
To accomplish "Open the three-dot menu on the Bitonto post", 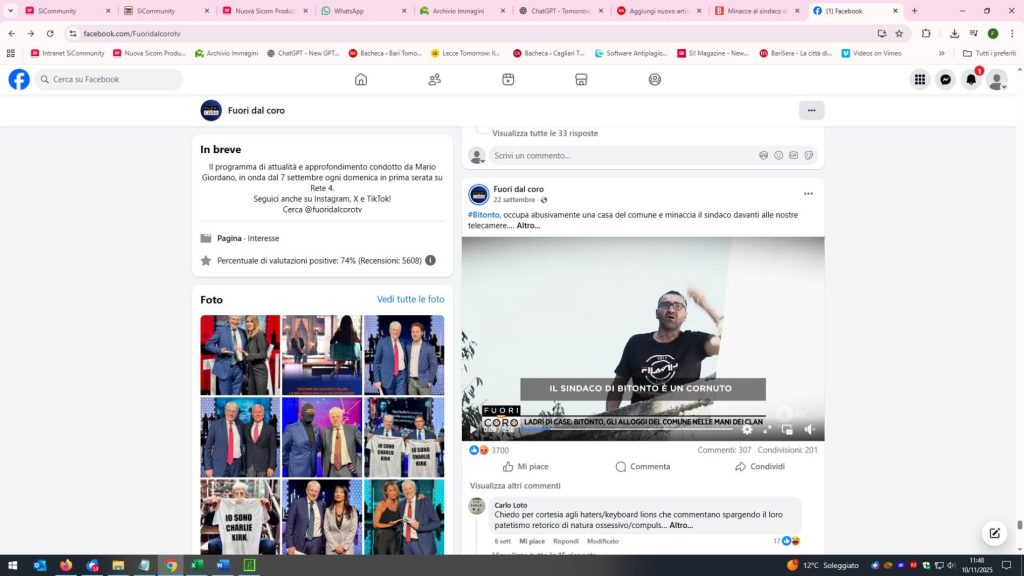I will click(x=808, y=194).
